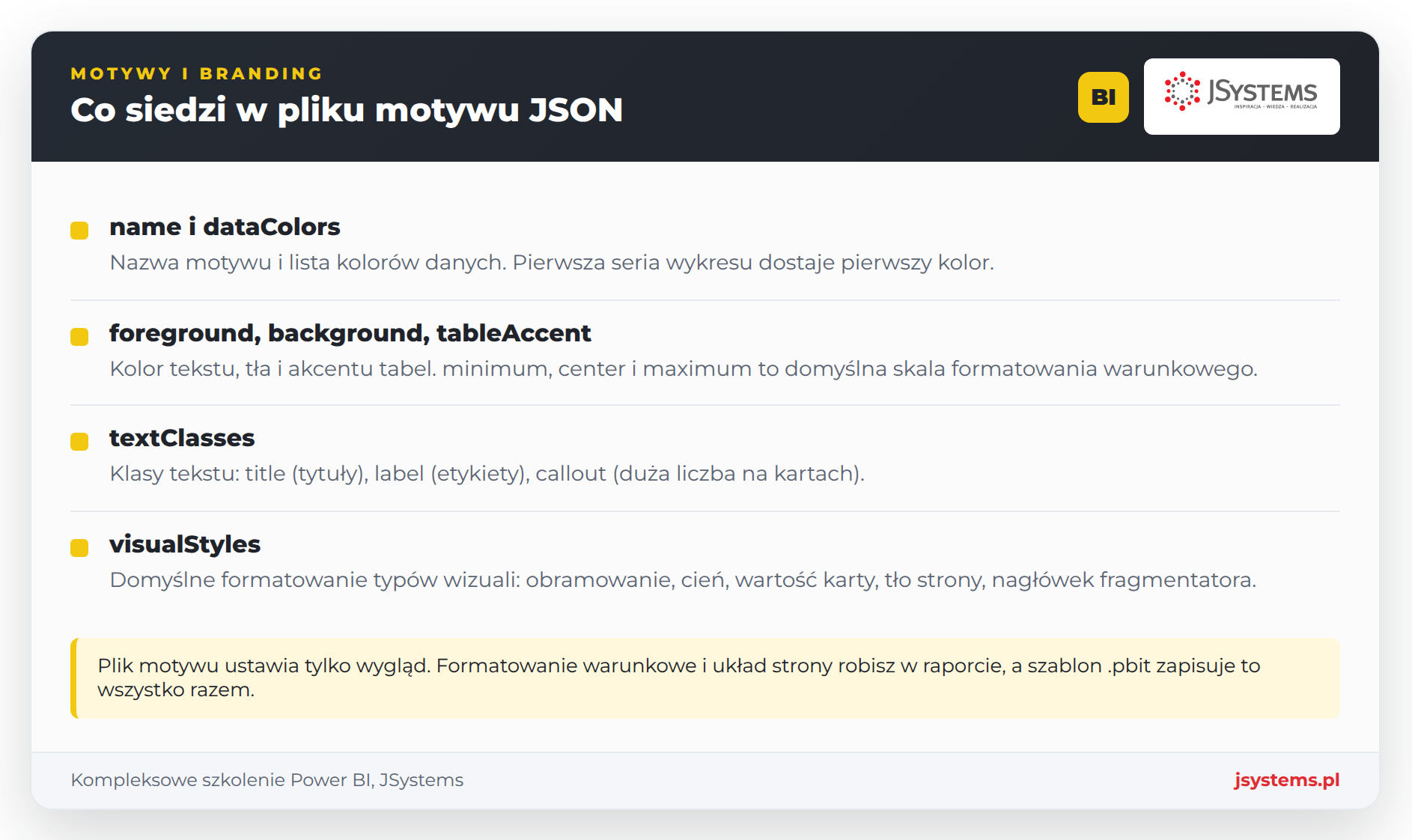Click text starting 'Klasy tekstu: title (tytuły)'
Image resolution: width=1412 pixels, height=840 pixels.
(x=487, y=474)
